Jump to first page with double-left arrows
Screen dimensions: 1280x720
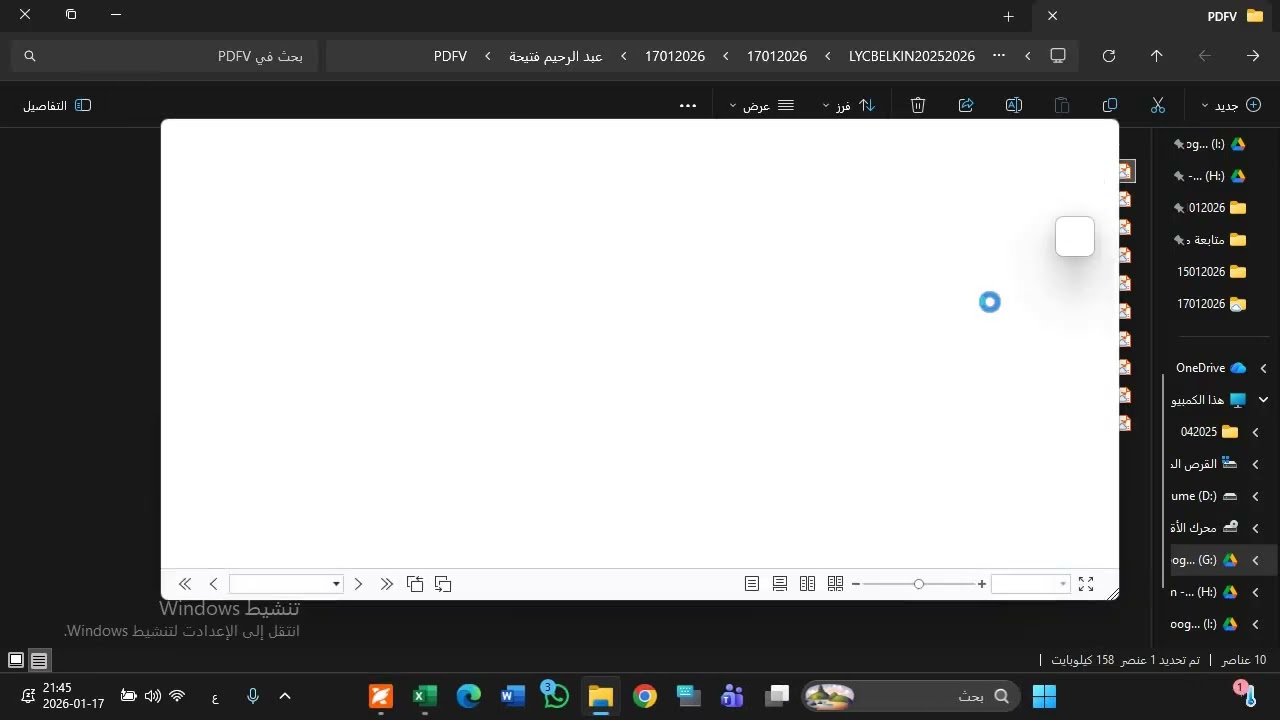click(x=185, y=584)
